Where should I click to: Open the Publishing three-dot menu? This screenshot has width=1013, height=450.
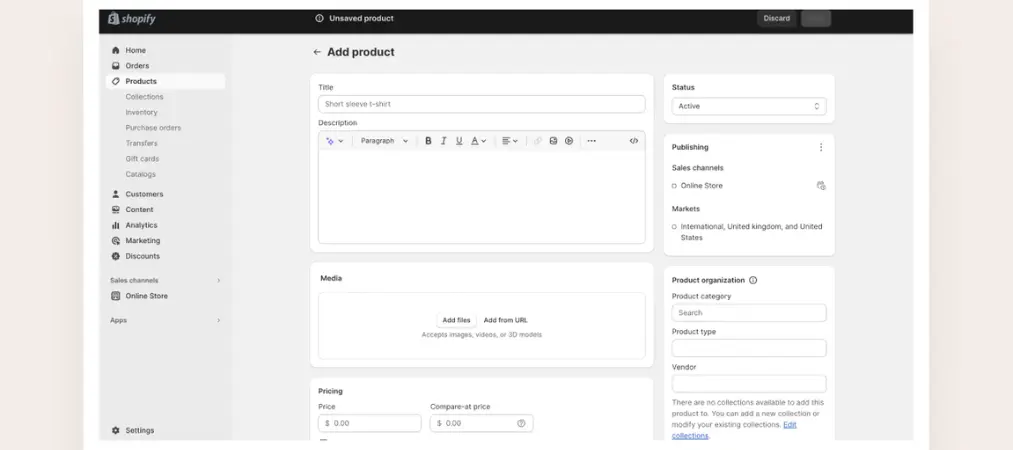[x=820, y=147]
